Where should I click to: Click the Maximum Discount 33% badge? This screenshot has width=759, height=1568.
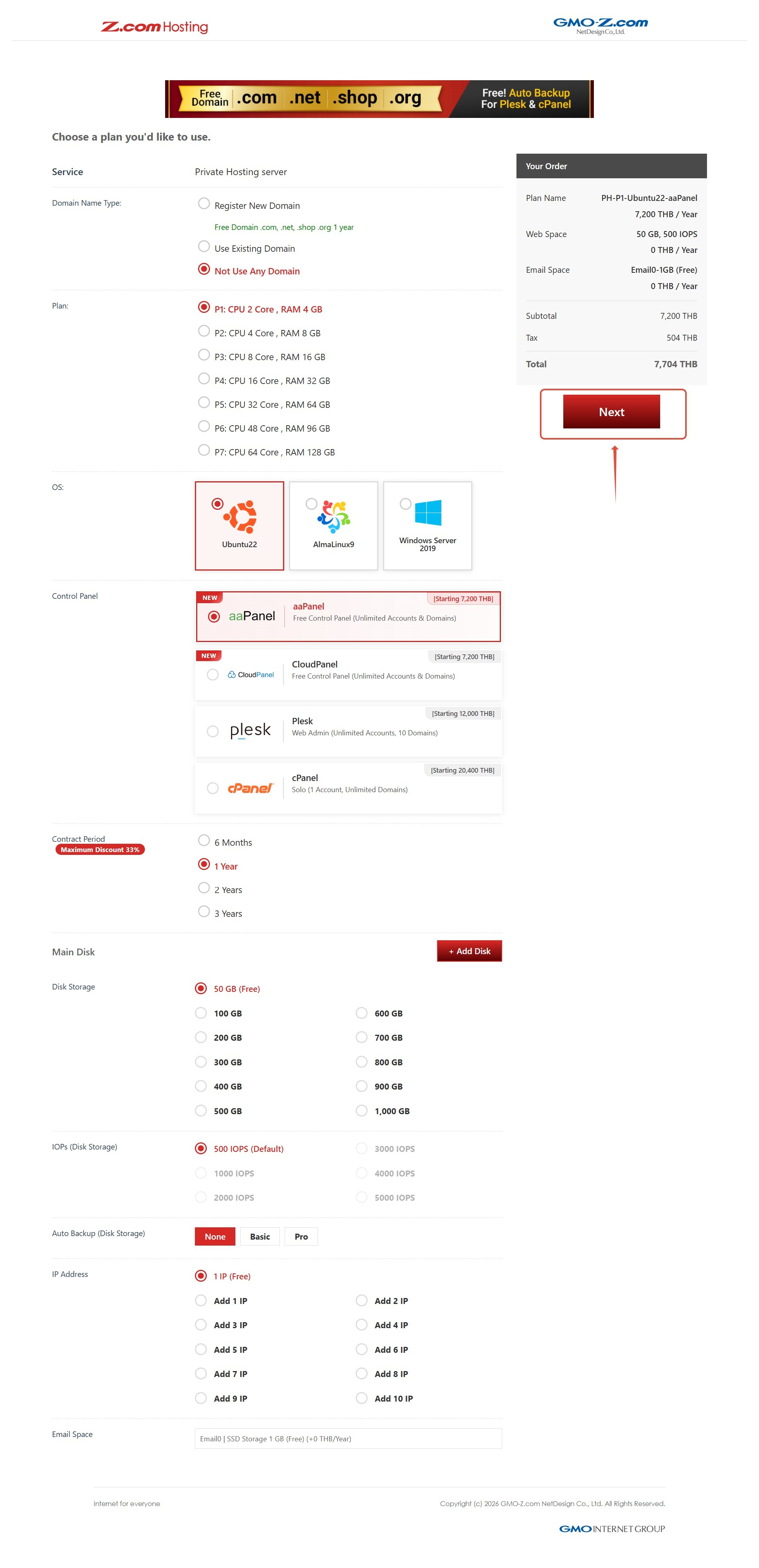[x=100, y=850]
